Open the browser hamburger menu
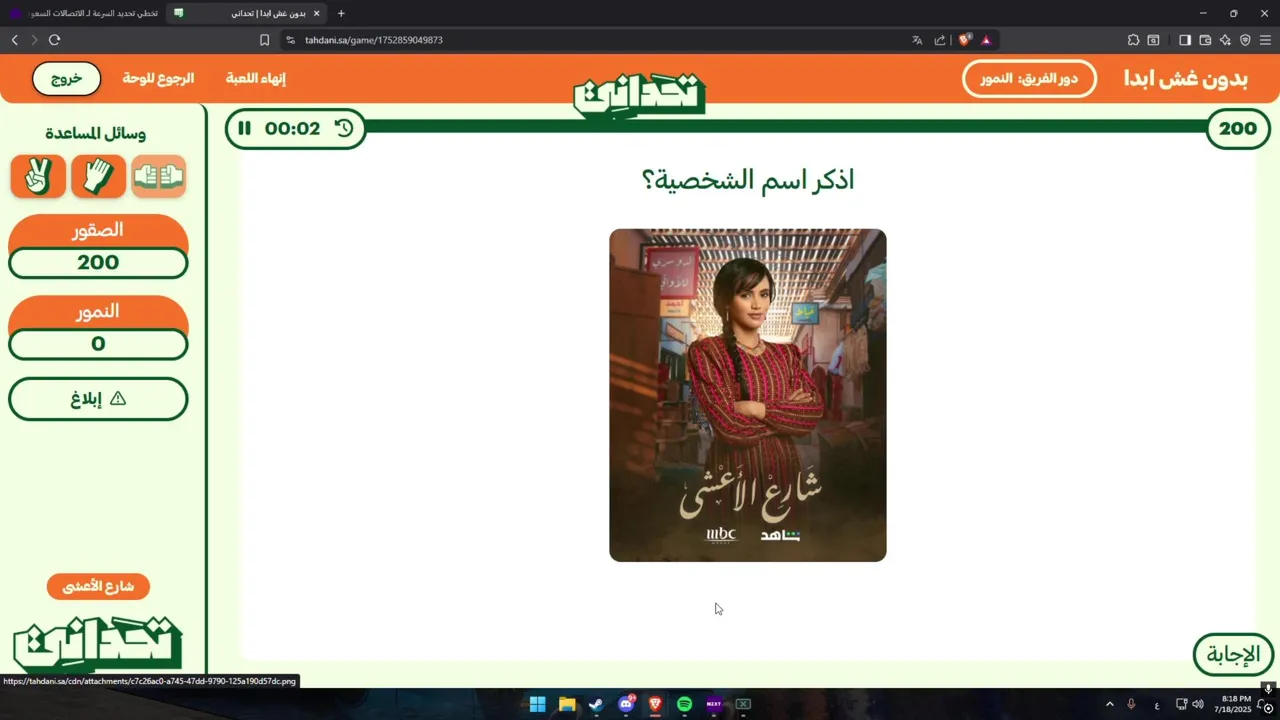The width and height of the screenshot is (1280, 720). click(x=1265, y=40)
